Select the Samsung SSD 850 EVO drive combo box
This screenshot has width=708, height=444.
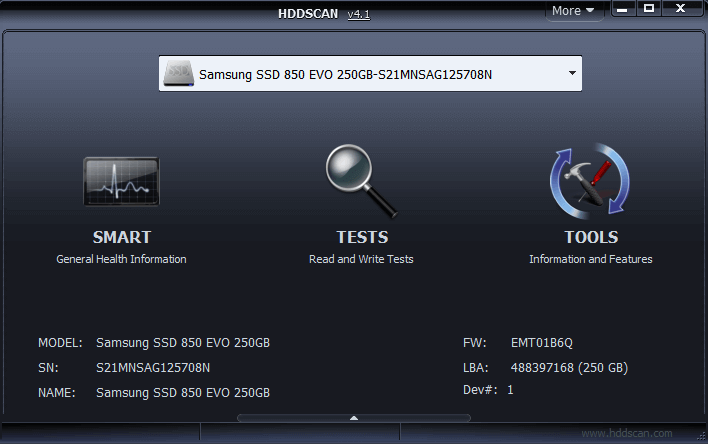point(370,74)
